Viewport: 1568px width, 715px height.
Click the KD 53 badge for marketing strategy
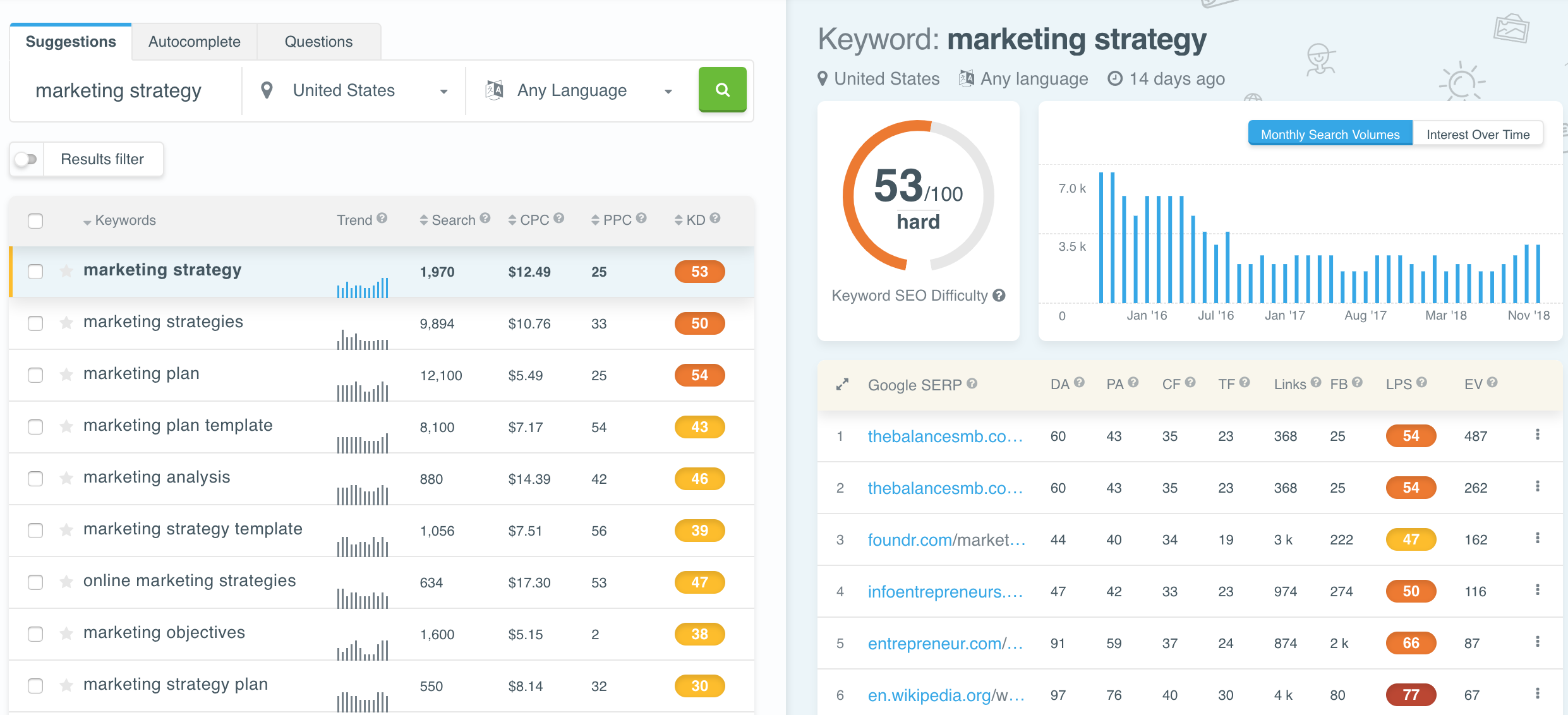click(699, 272)
